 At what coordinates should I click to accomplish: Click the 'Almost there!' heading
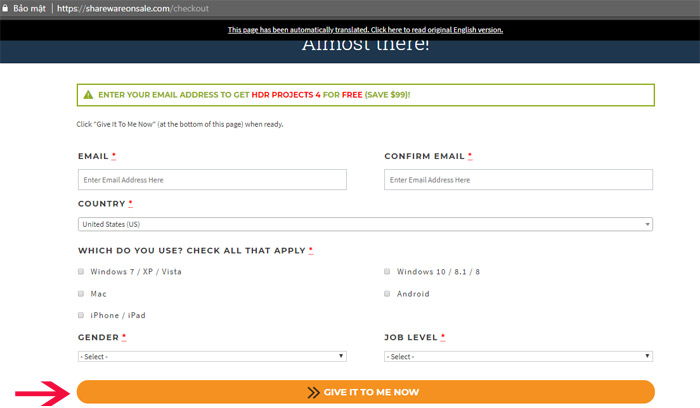366,46
